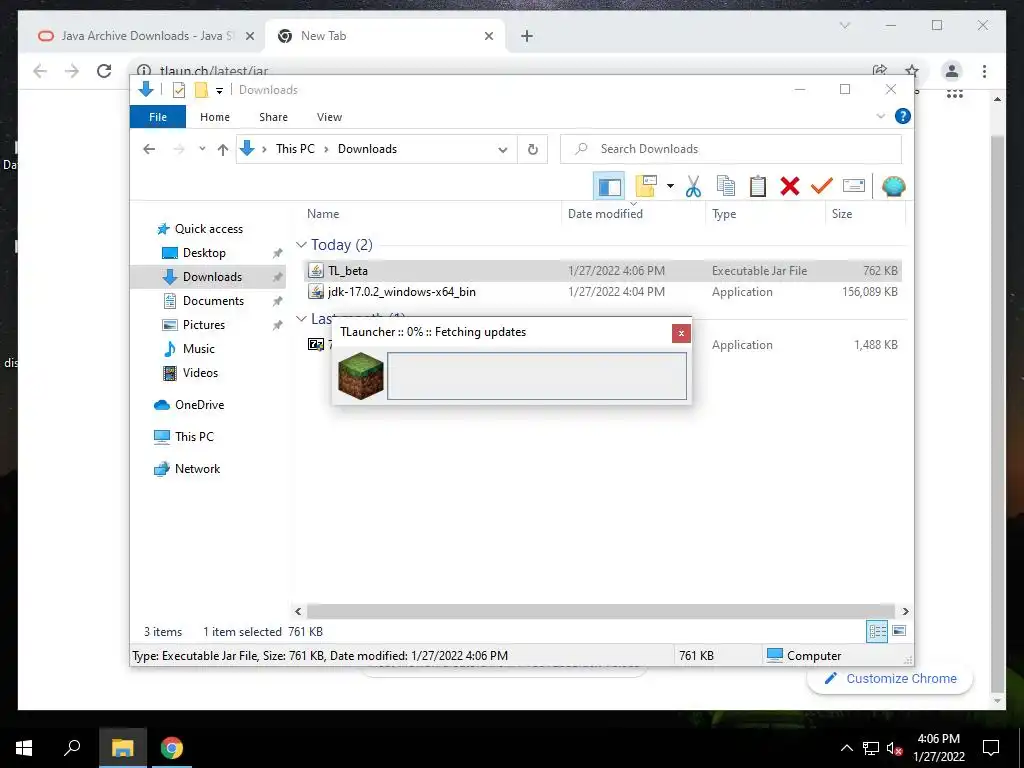Click the orange checkmark Properties icon
This screenshot has width=1024, height=768.
822,187
